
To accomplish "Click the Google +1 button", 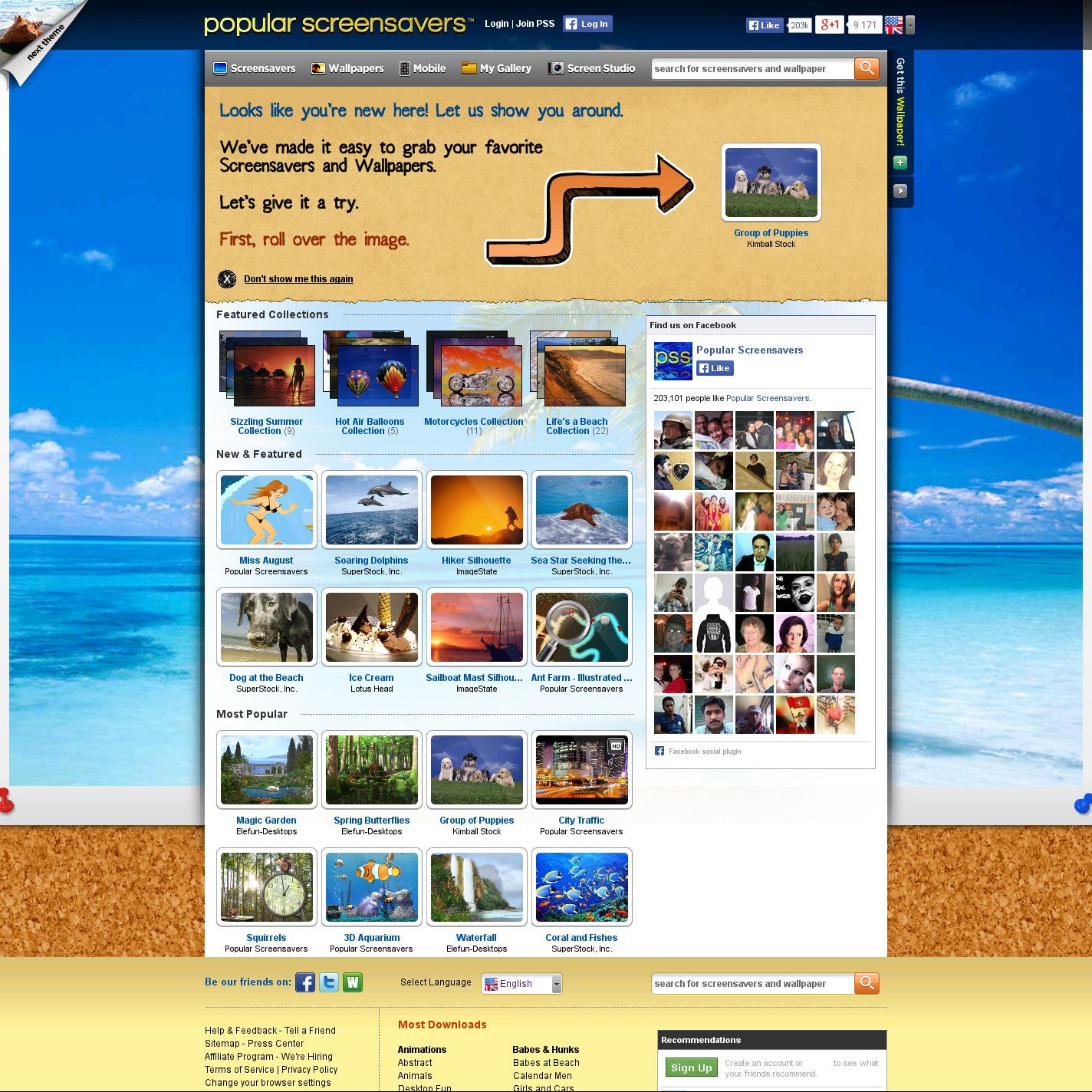I will (829, 25).
